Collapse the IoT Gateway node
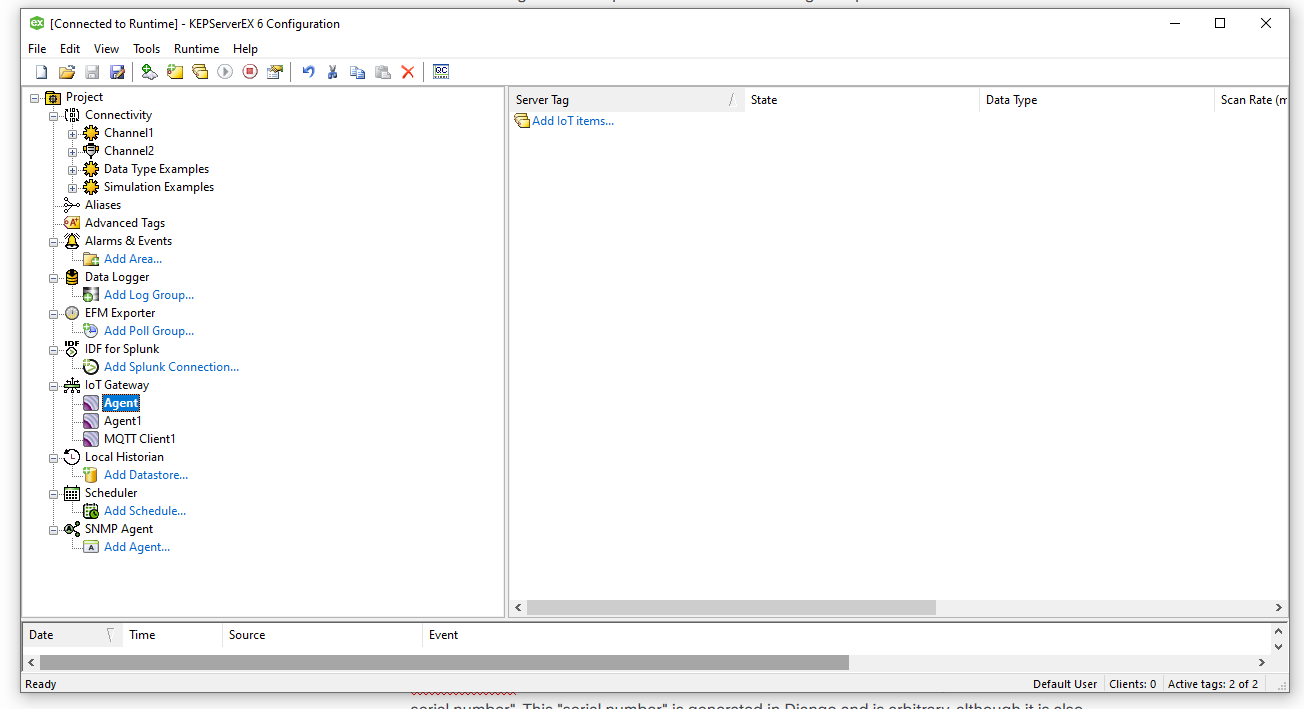 54,385
